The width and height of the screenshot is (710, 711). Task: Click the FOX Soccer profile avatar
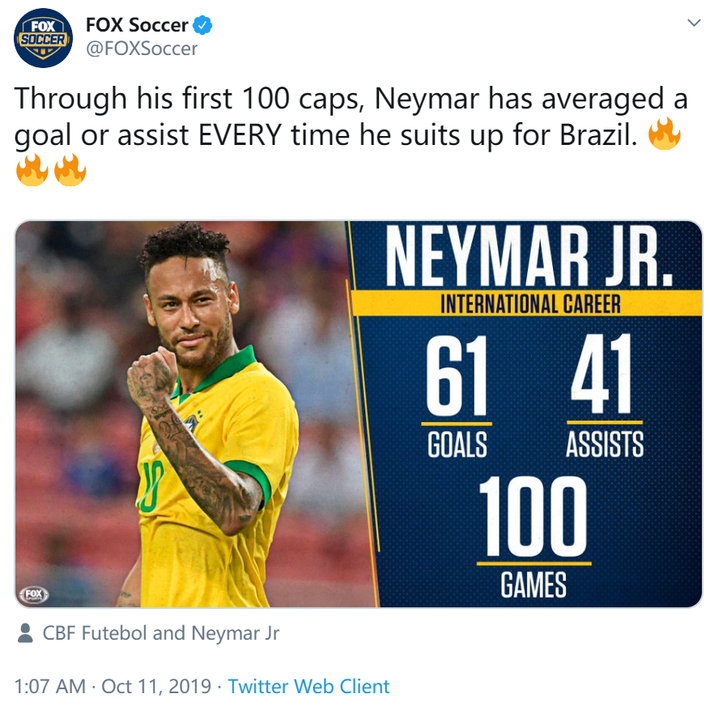click(x=43, y=37)
